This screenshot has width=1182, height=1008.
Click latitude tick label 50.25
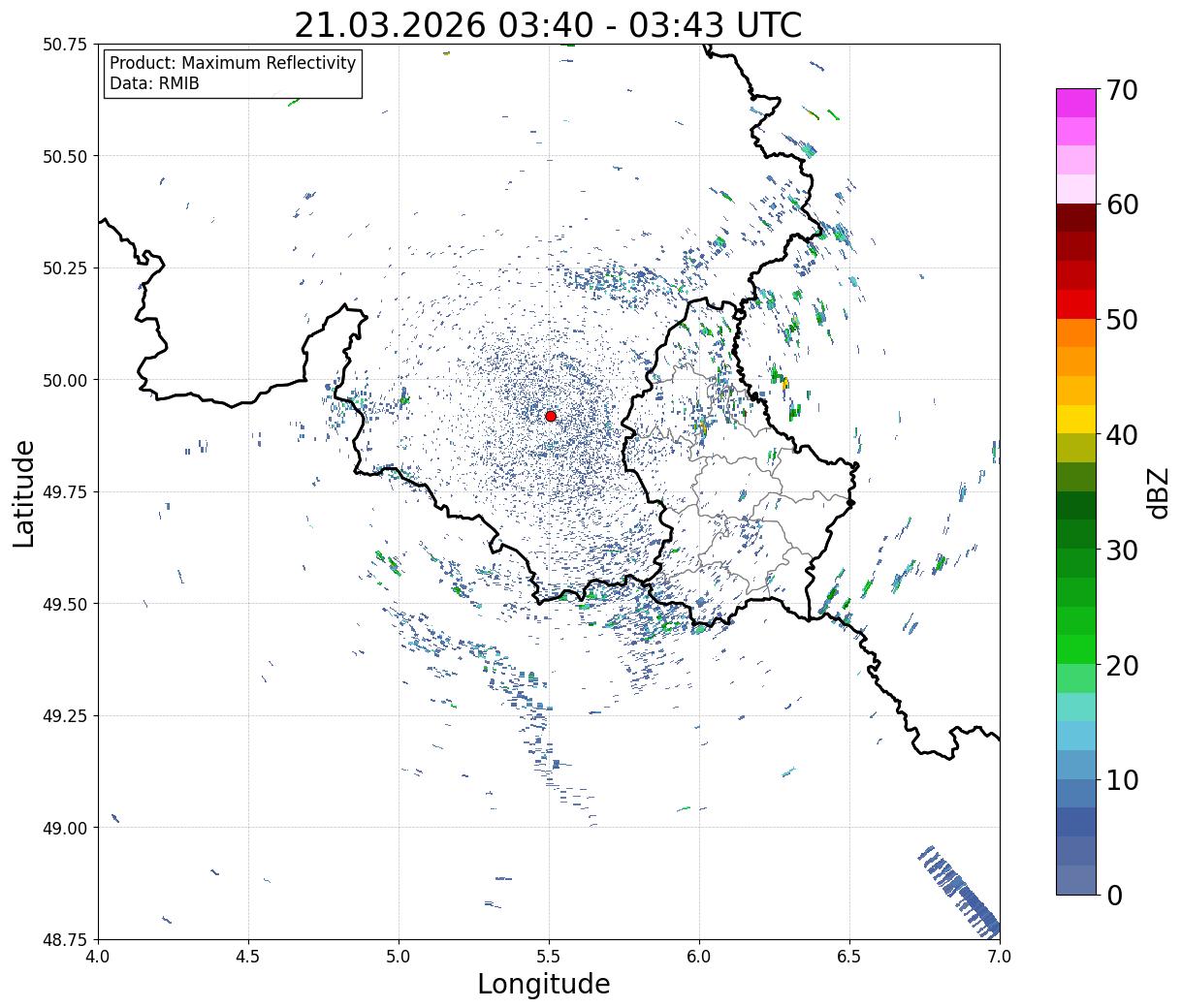[65, 268]
